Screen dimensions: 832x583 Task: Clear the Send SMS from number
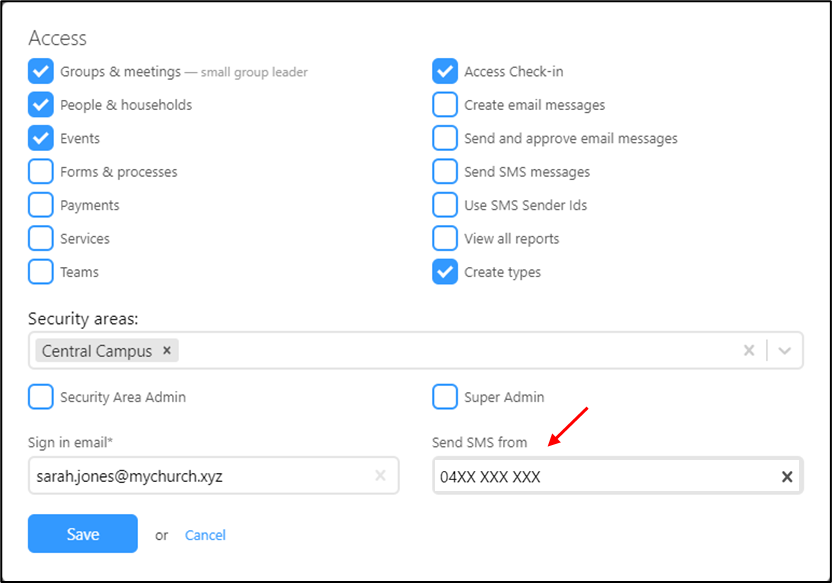point(787,476)
